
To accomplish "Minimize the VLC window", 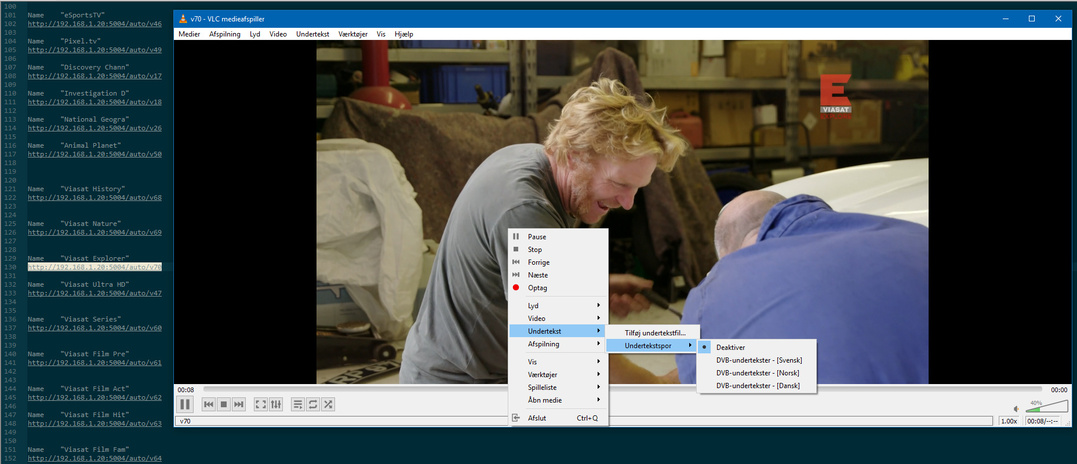I will [1005, 19].
